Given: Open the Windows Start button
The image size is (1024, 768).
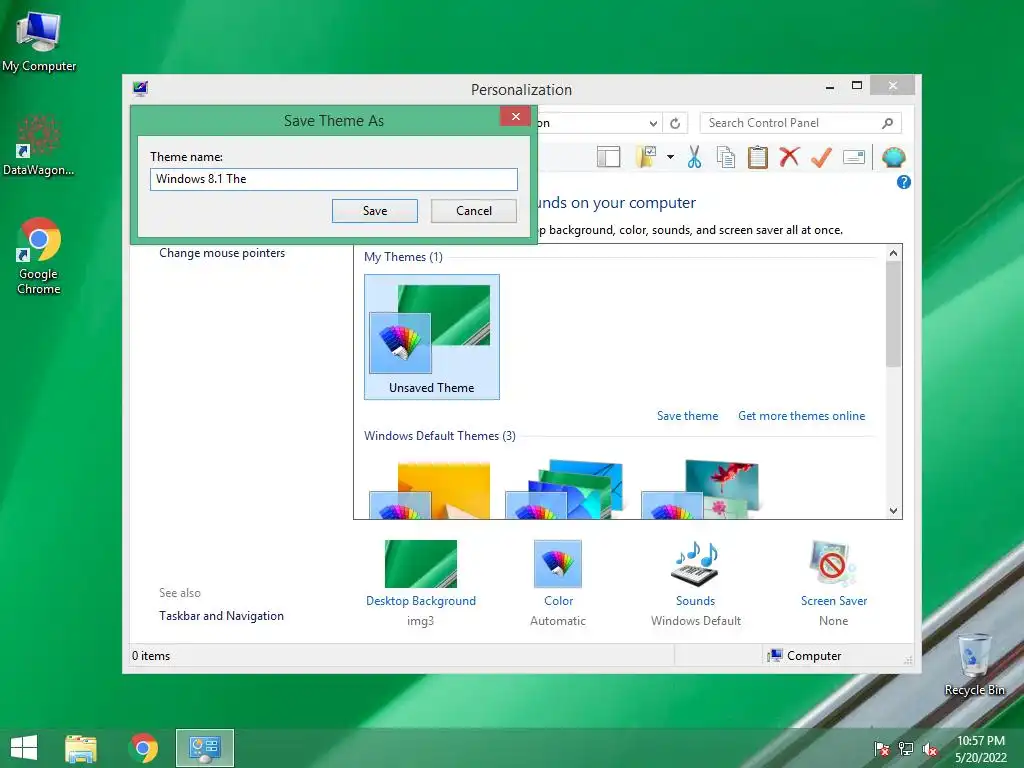Looking at the screenshot, I should click(24, 748).
